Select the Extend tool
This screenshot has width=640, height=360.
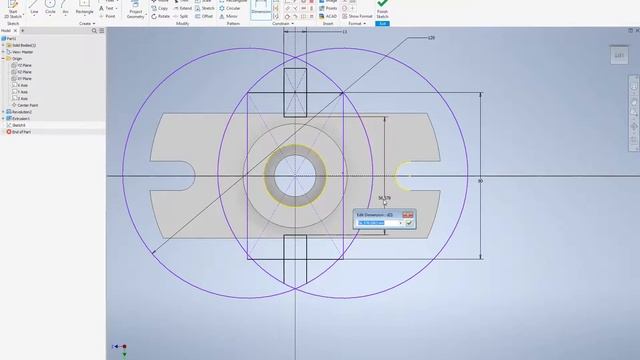(x=182, y=8)
